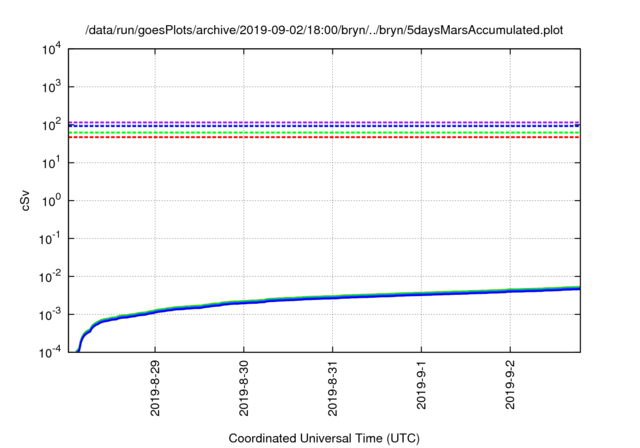Select the cSv y-axis label
This screenshot has width=640, height=448.
25,201
